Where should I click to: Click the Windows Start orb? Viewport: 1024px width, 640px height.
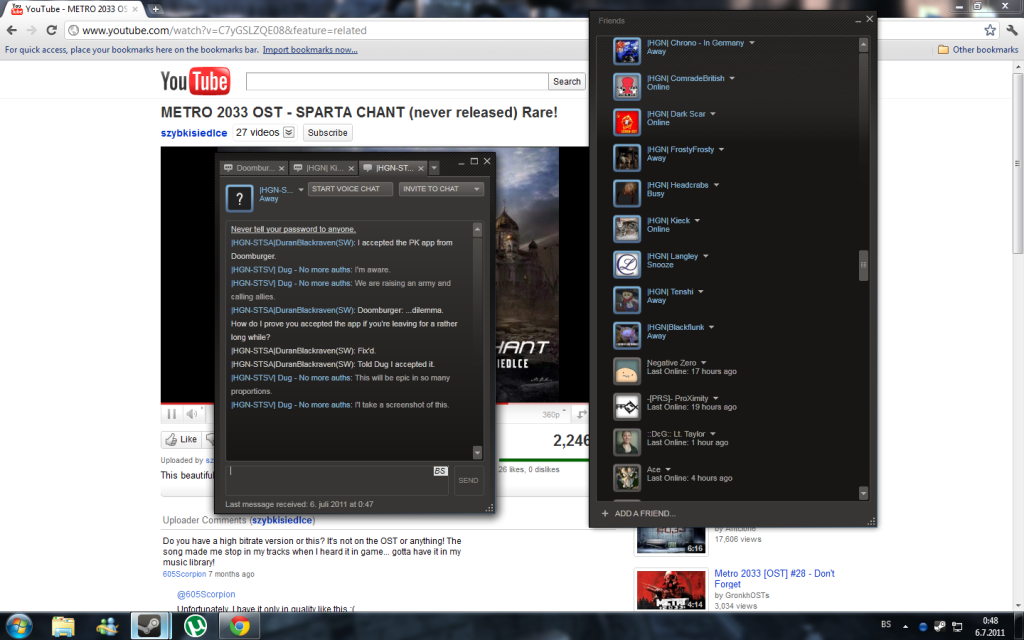click(x=18, y=626)
